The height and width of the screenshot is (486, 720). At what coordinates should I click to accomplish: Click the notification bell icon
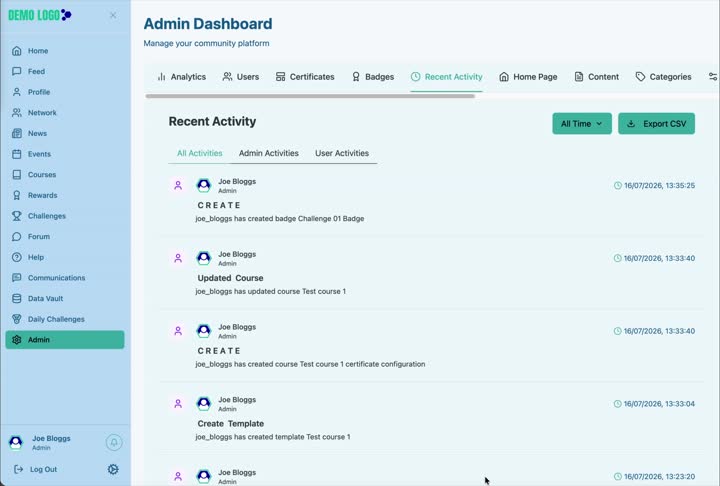[x=114, y=442]
